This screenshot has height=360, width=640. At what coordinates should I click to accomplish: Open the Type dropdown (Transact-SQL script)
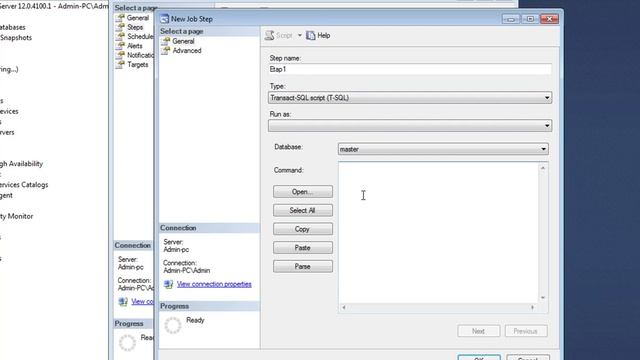coord(410,98)
